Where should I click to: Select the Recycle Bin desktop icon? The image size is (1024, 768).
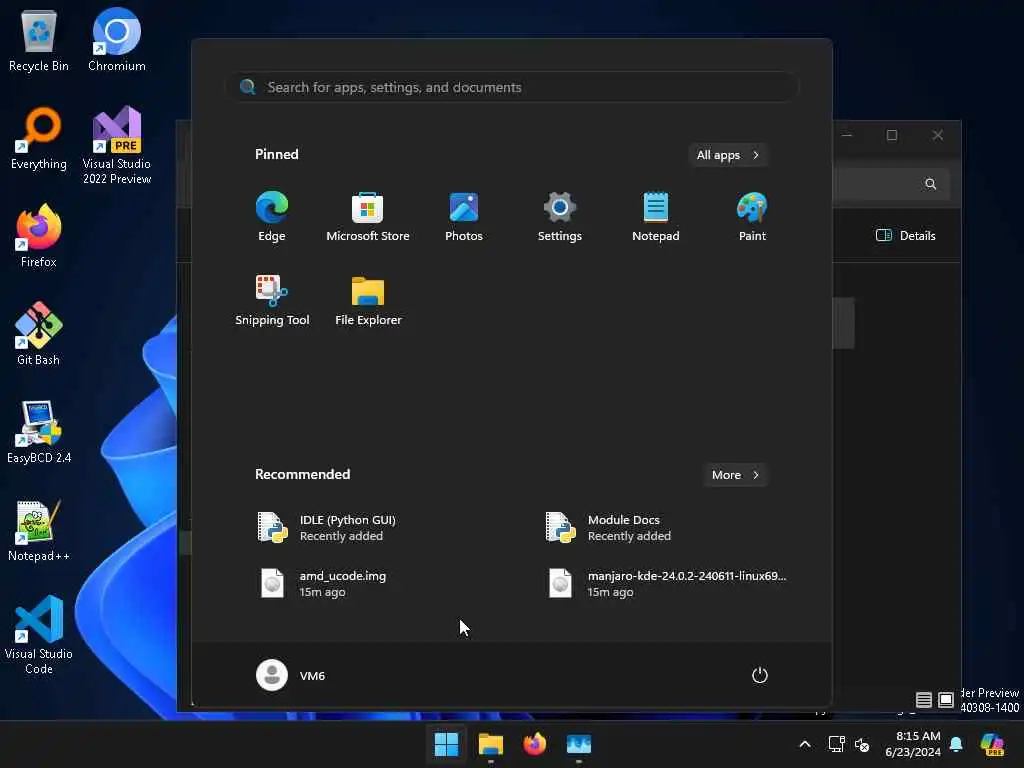pos(39,40)
